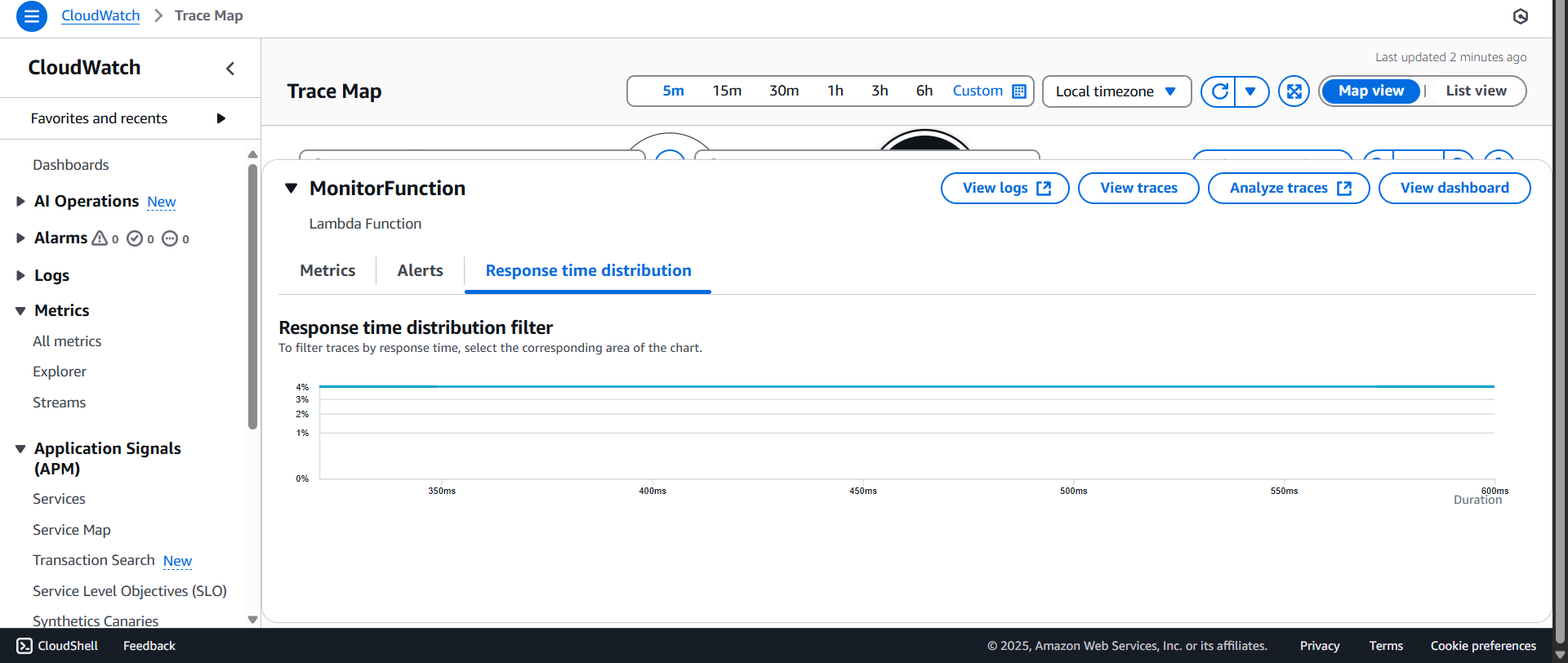
Task: Click the Custom time range calendar icon
Action: 1019,91
